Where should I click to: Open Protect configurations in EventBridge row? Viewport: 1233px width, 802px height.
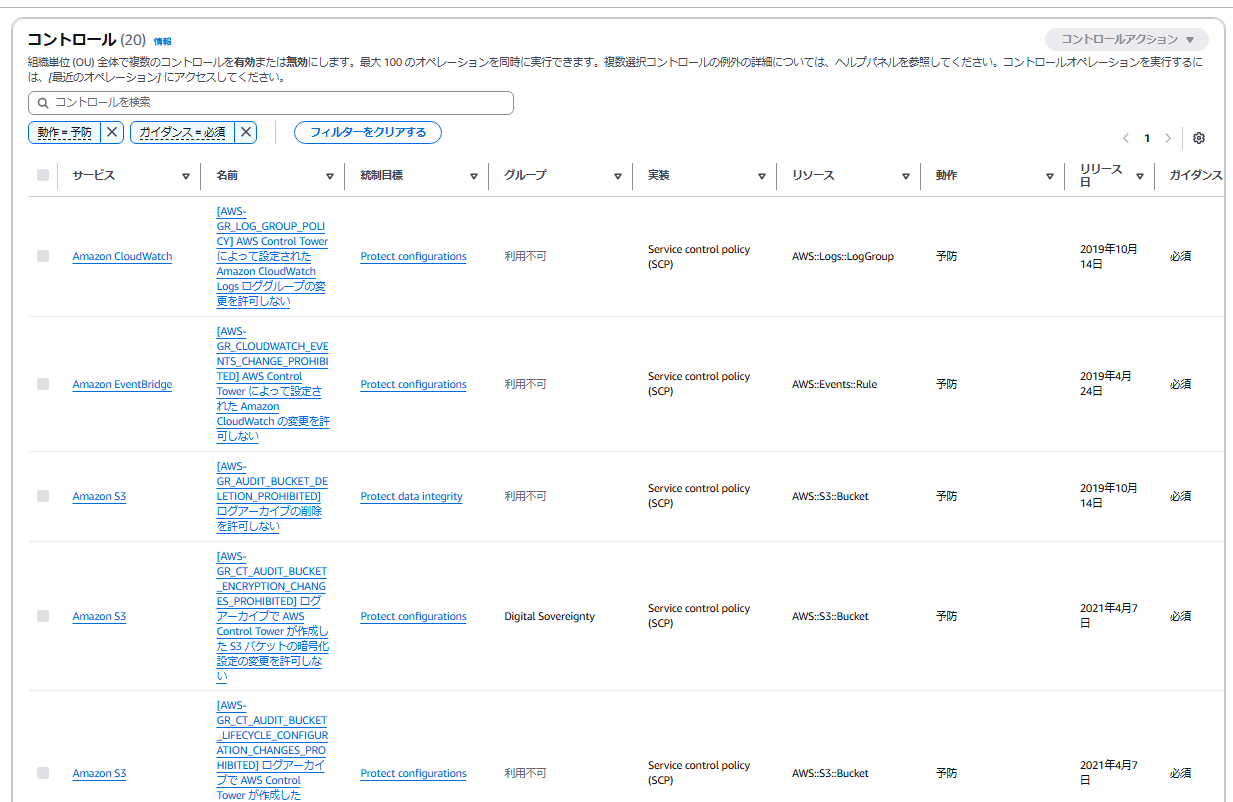point(413,385)
